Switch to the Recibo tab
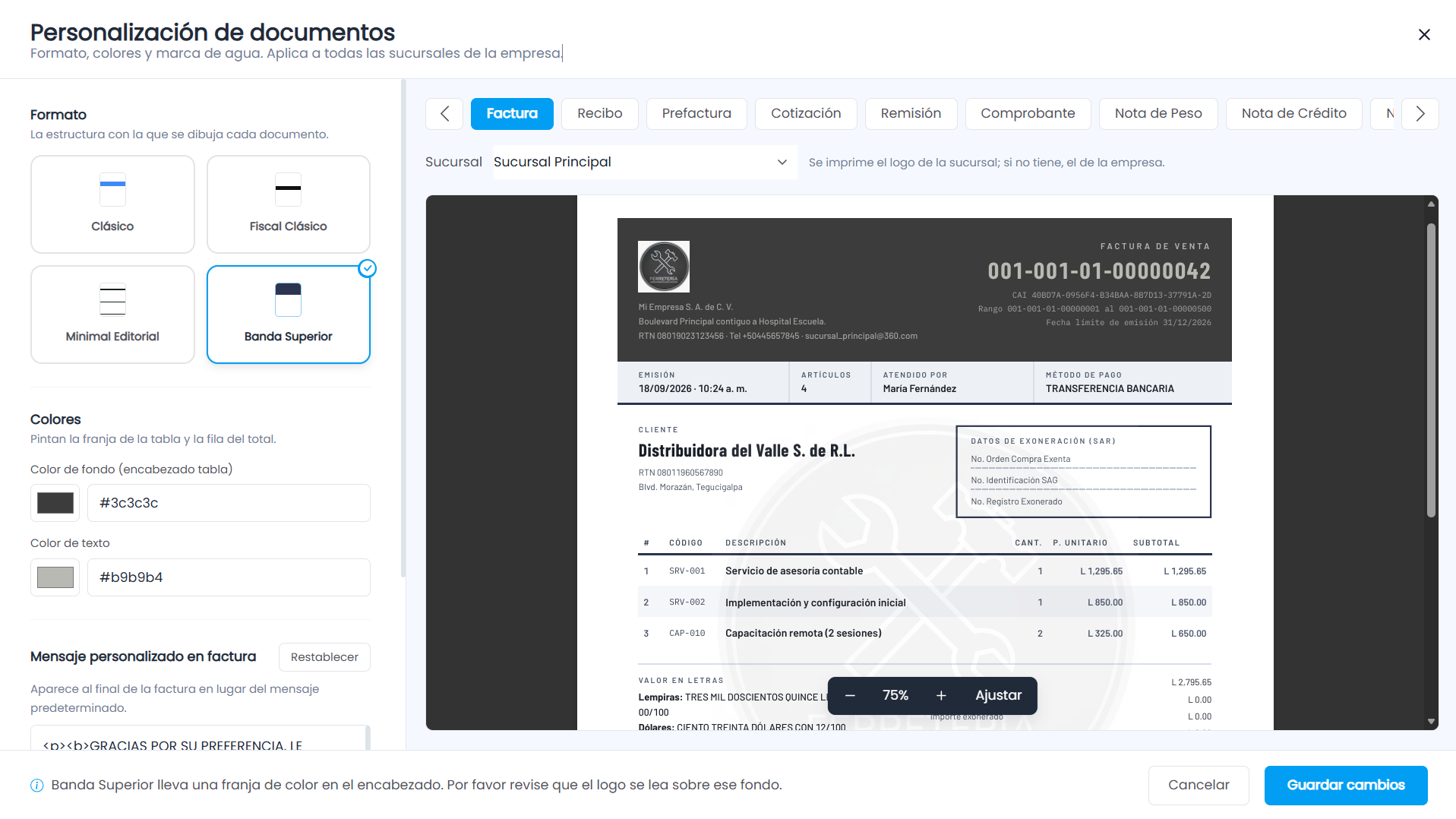The height and width of the screenshot is (819, 1456). pyautogui.click(x=600, y=114)
